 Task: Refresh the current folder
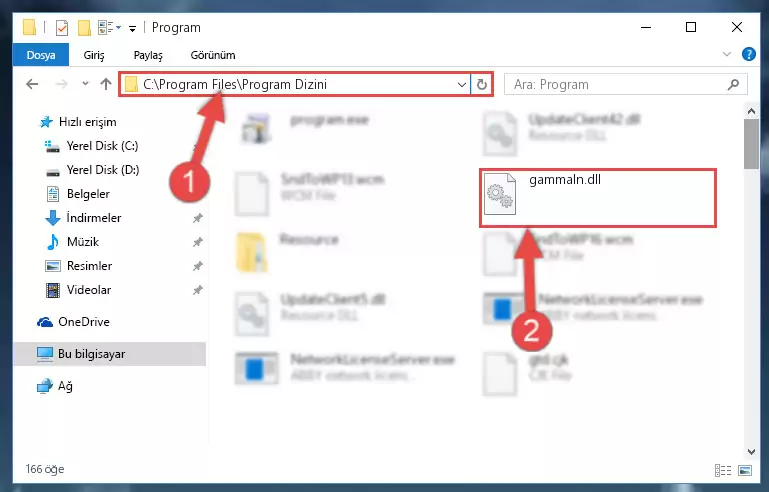[x=482, y=84]
